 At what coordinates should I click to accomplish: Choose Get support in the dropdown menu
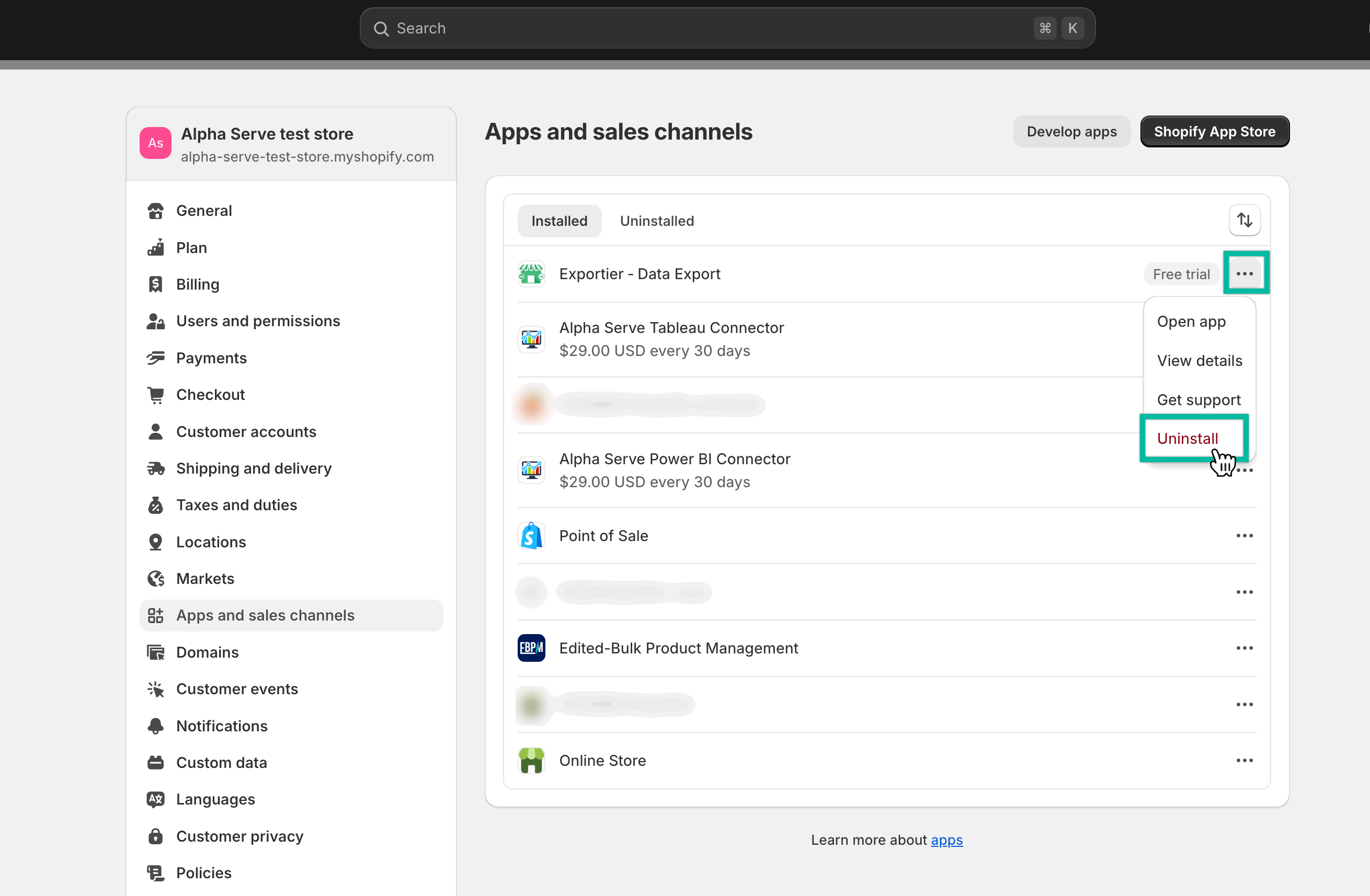[x=1199, y=400]
